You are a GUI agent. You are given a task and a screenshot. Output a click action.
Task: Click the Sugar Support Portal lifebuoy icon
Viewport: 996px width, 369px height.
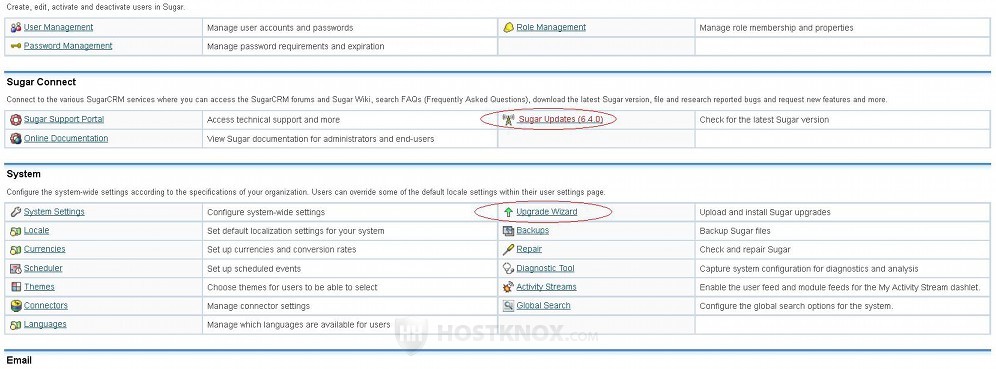tap(16, 119)
